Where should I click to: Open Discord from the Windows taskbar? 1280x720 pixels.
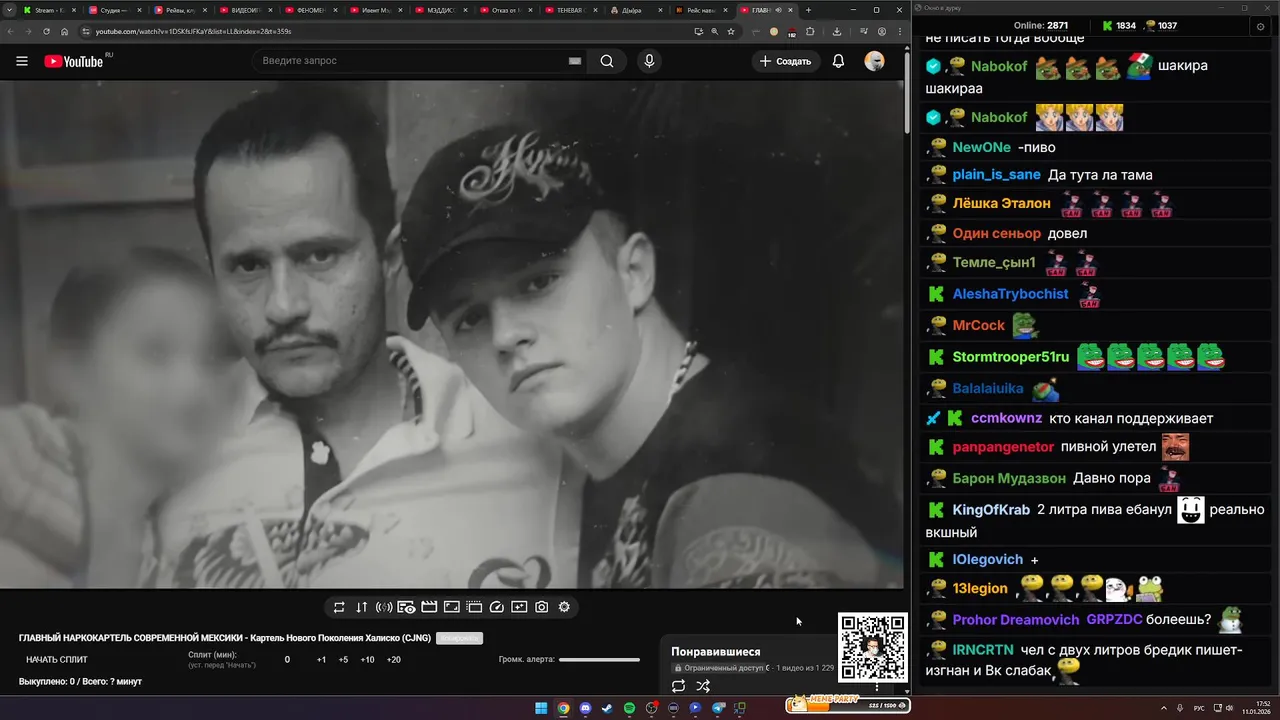(x=585, y=708)
